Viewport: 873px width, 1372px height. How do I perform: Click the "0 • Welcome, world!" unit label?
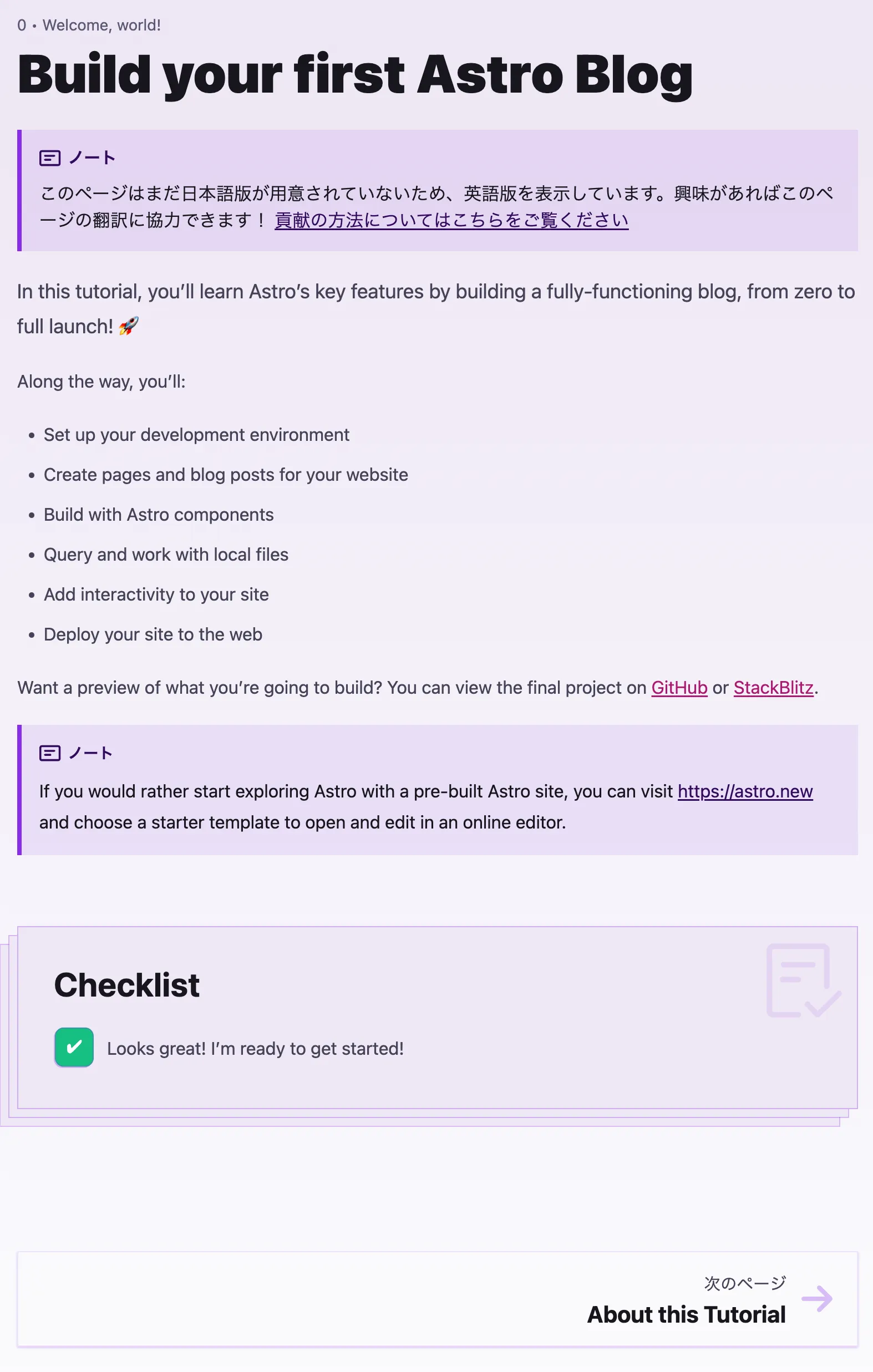point(89,25)
